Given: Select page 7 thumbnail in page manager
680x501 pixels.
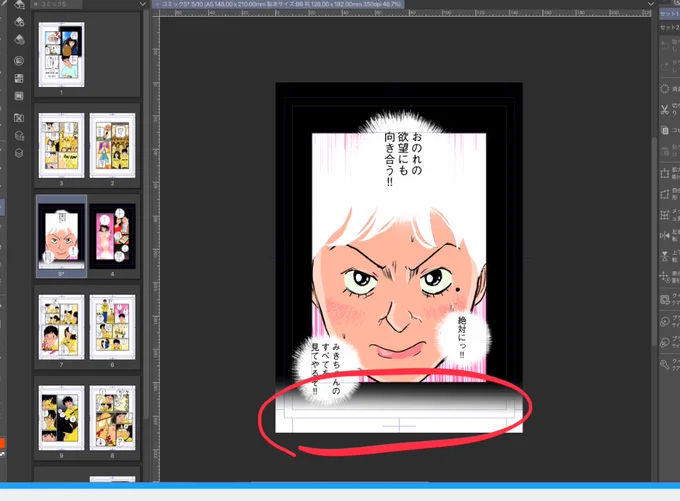Looking at the screenshot, I should click(x=61, y=327).
